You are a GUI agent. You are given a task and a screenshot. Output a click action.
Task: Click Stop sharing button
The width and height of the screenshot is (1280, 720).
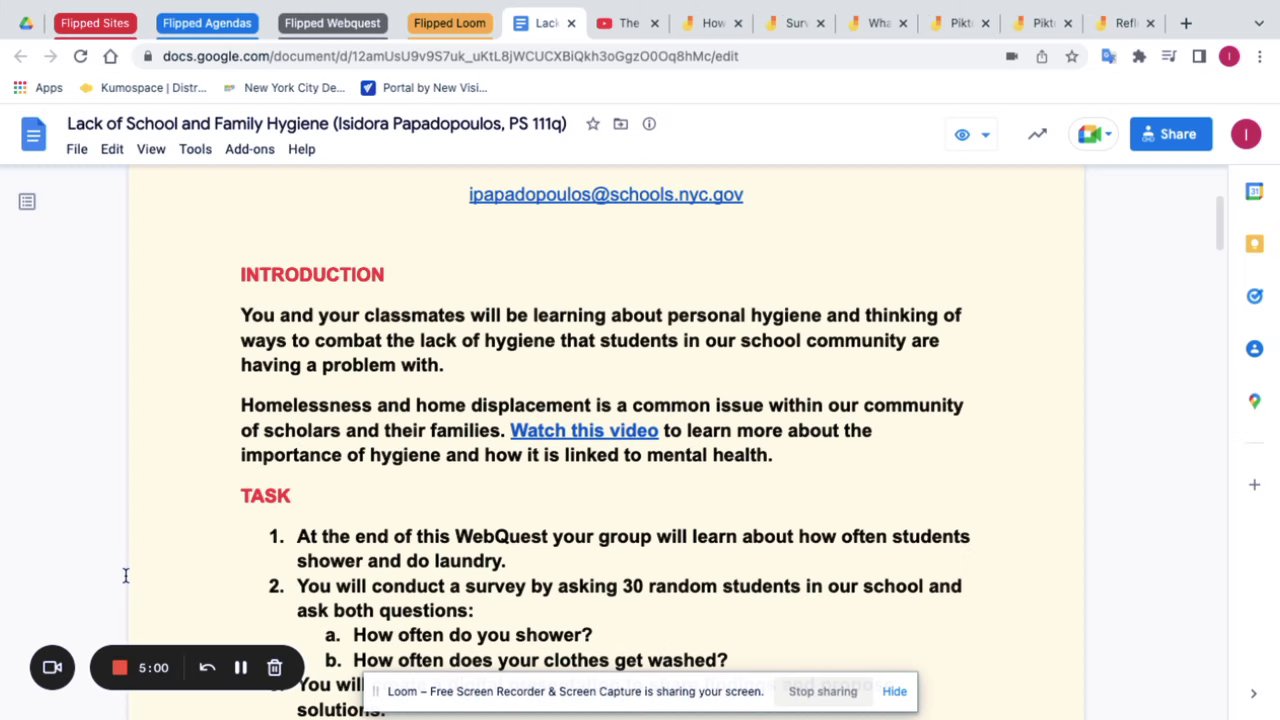click(823, 692)
